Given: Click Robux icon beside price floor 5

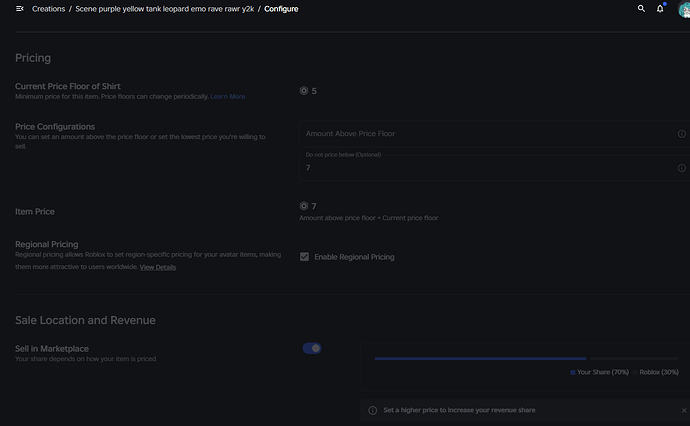Looking at the screenshot, I should coord(304,91).
